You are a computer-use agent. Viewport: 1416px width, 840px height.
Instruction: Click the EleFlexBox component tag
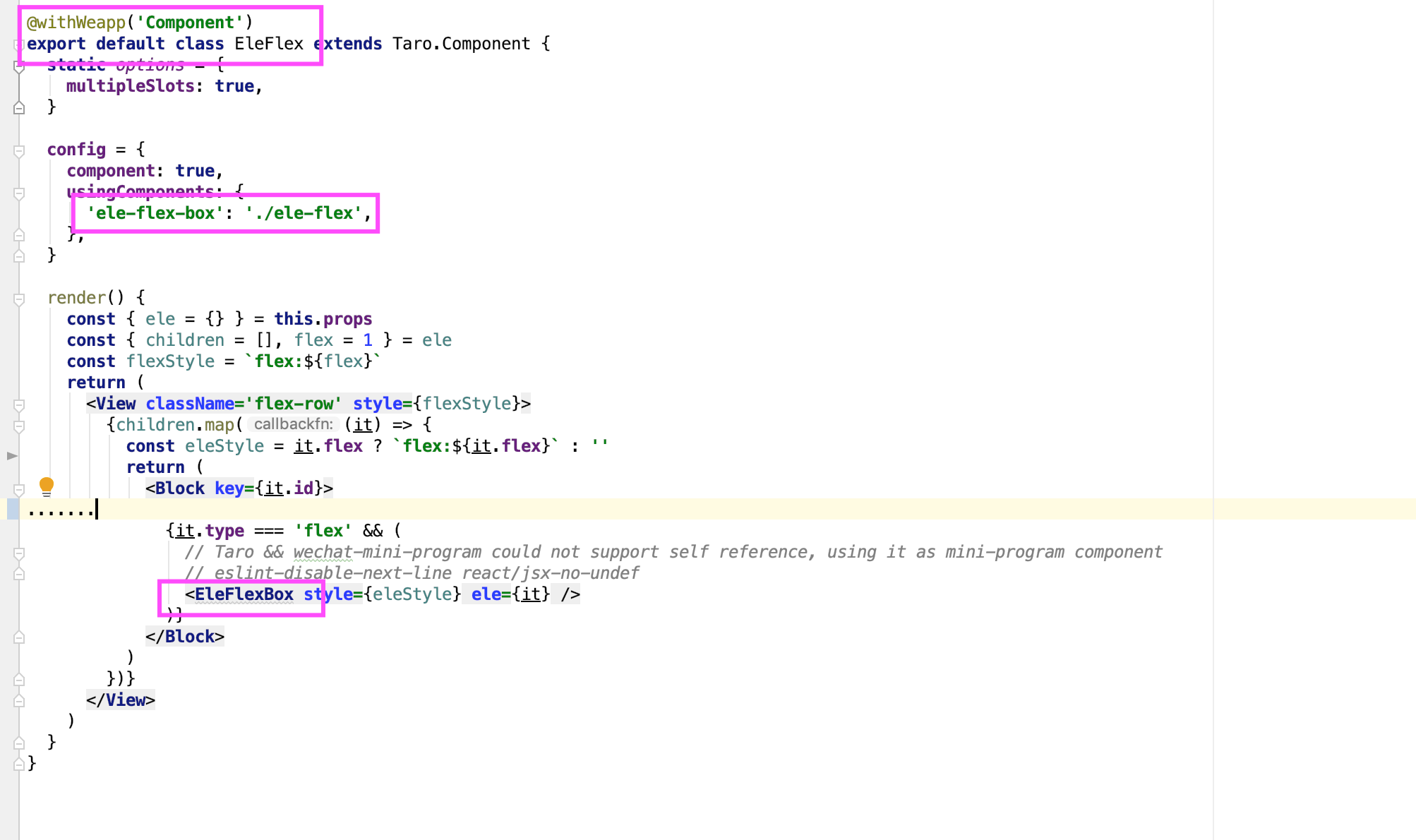click(244, 594)
